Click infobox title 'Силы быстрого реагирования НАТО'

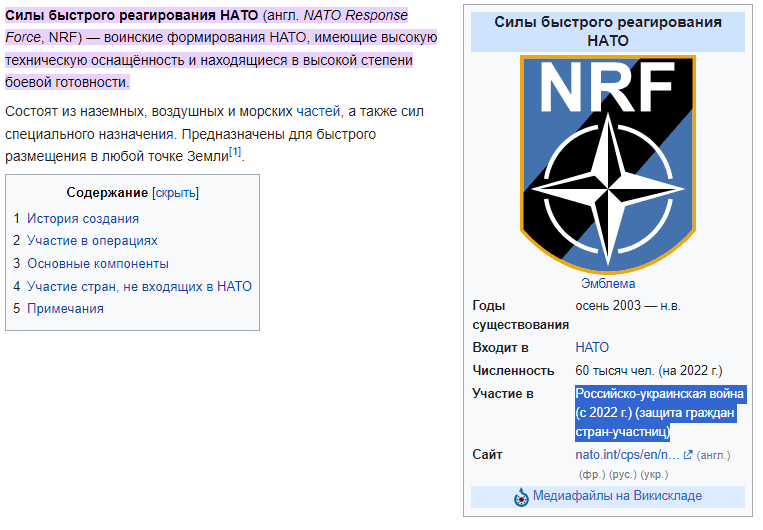608,31
